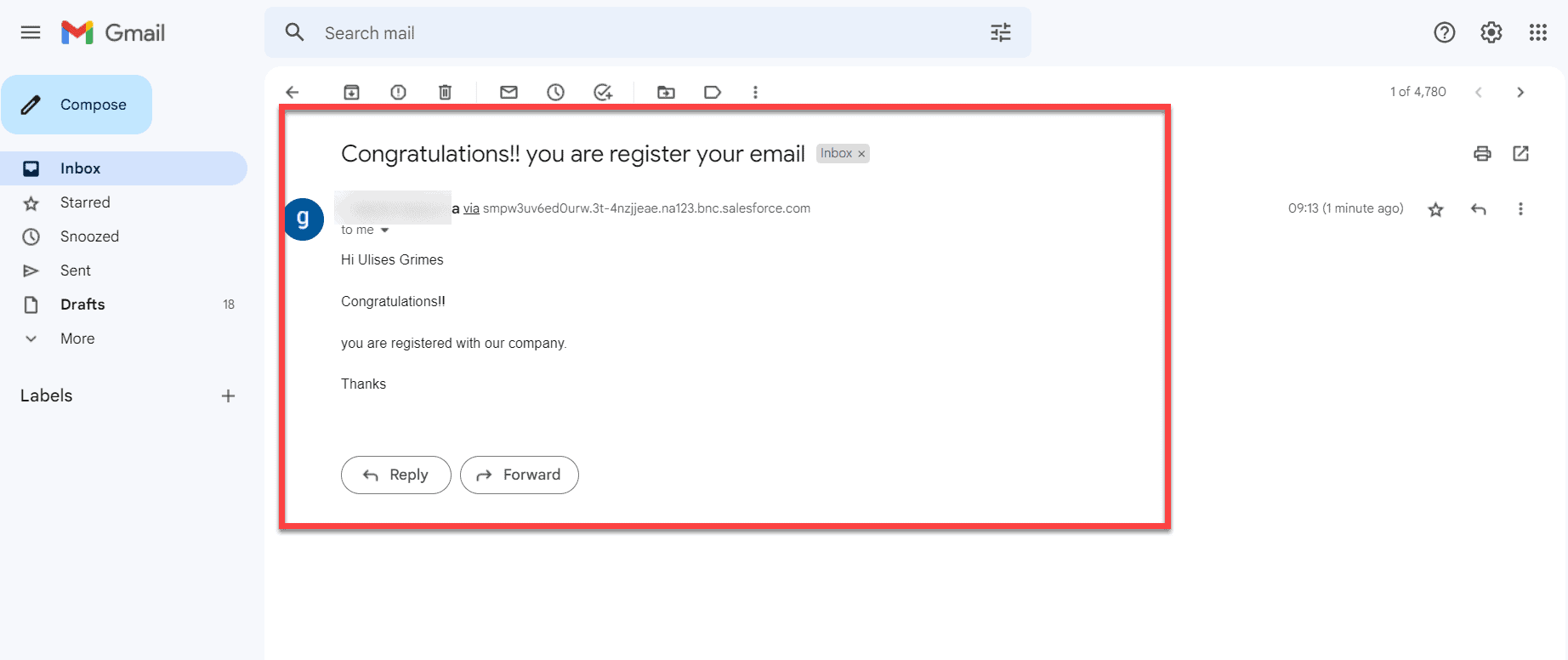Open the Support help icon
Viewport: 1568px width, 660px height.
click(1445, 32)
